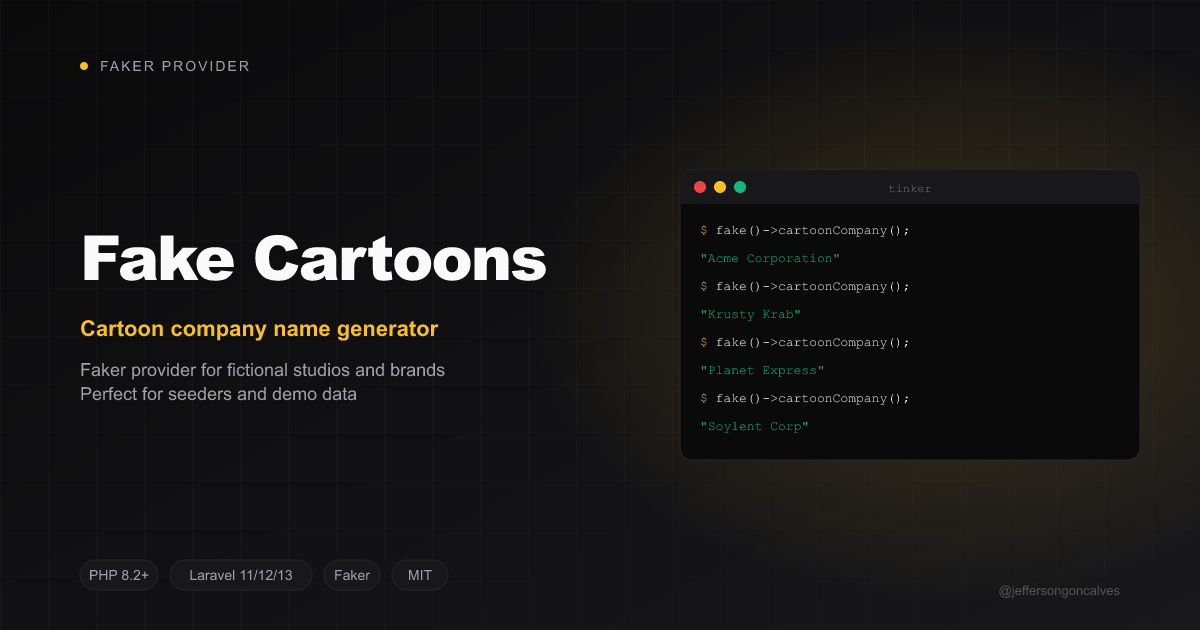Select the "Acme Corporation" output string
The width and height of the screenshot is (1200, 630).
coord(770,258)
